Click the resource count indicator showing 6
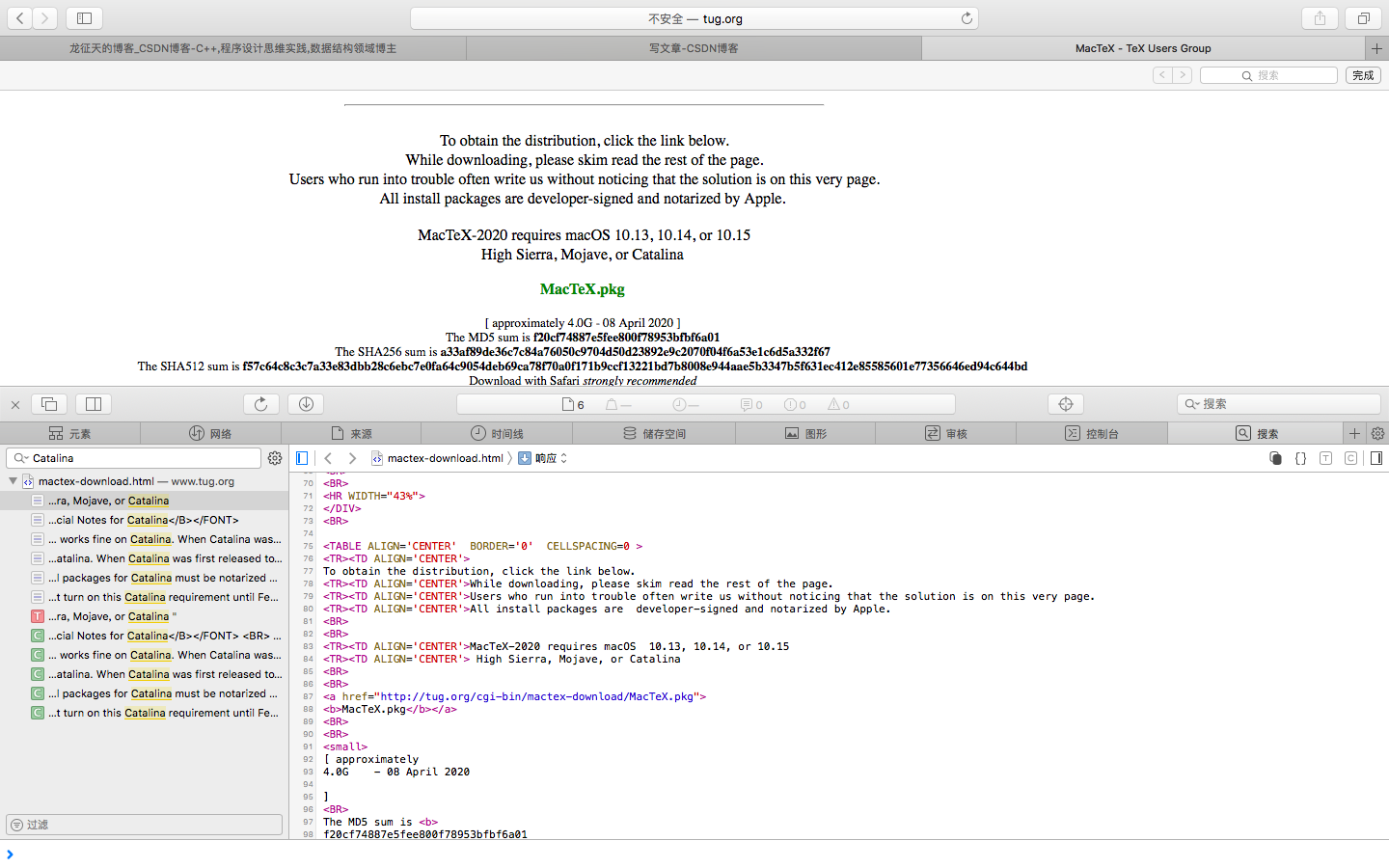Image resolution: width=1389 pixels, height=868 pixels. [x=573, y=405]
